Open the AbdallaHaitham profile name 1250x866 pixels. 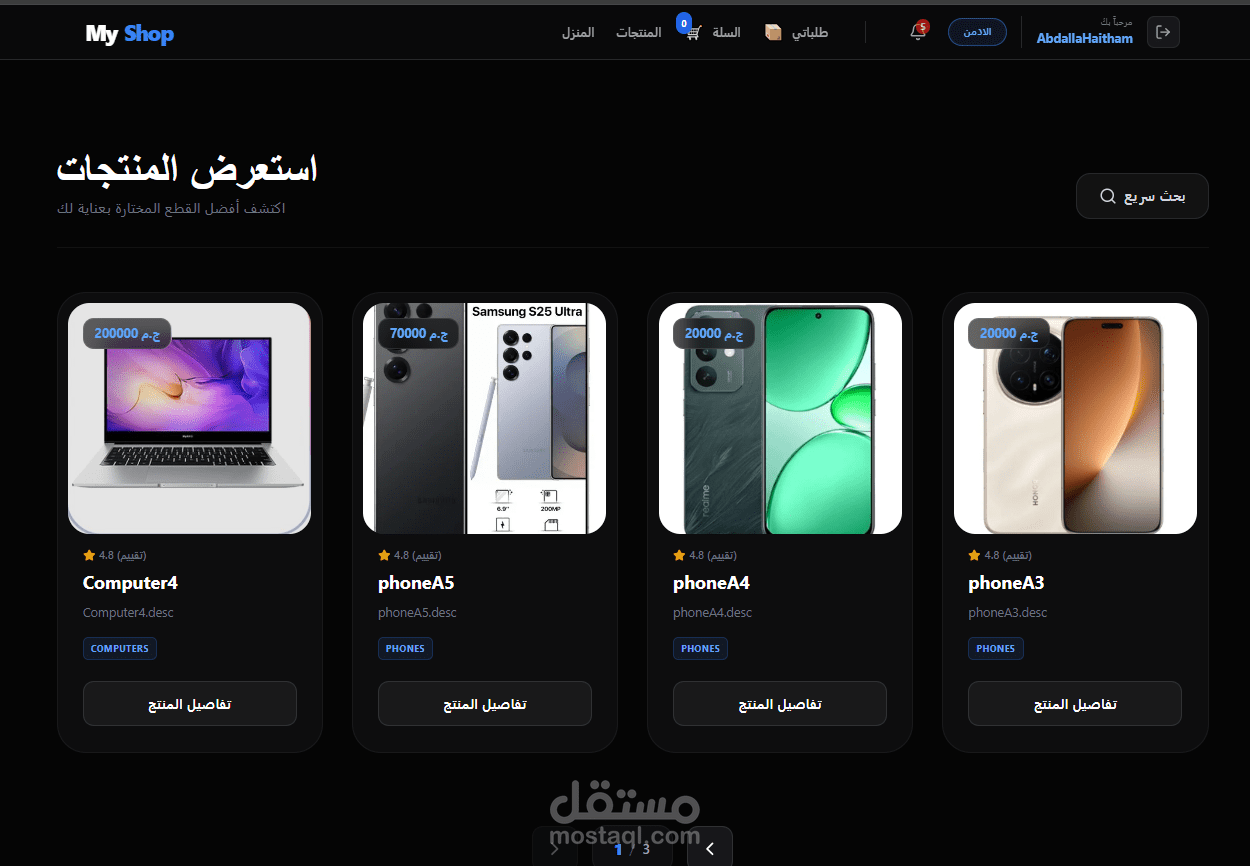click(x=1085, y=38)
